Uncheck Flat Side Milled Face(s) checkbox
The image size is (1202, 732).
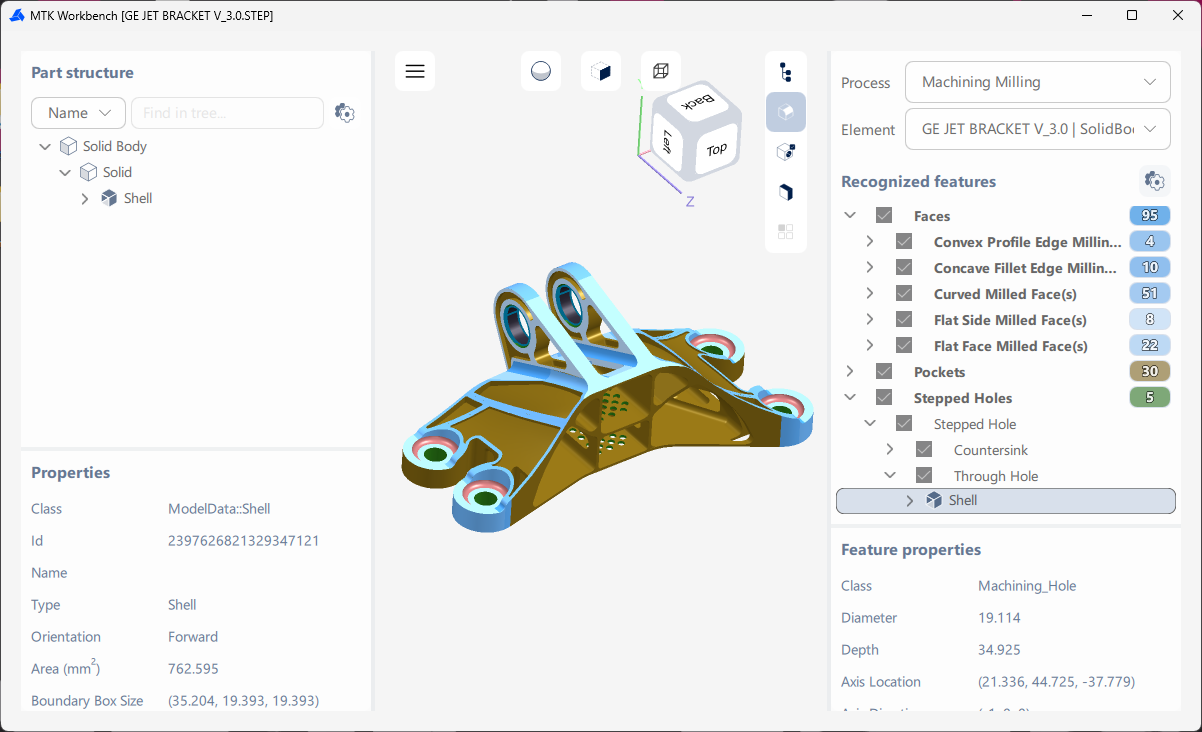pos(904,320)
